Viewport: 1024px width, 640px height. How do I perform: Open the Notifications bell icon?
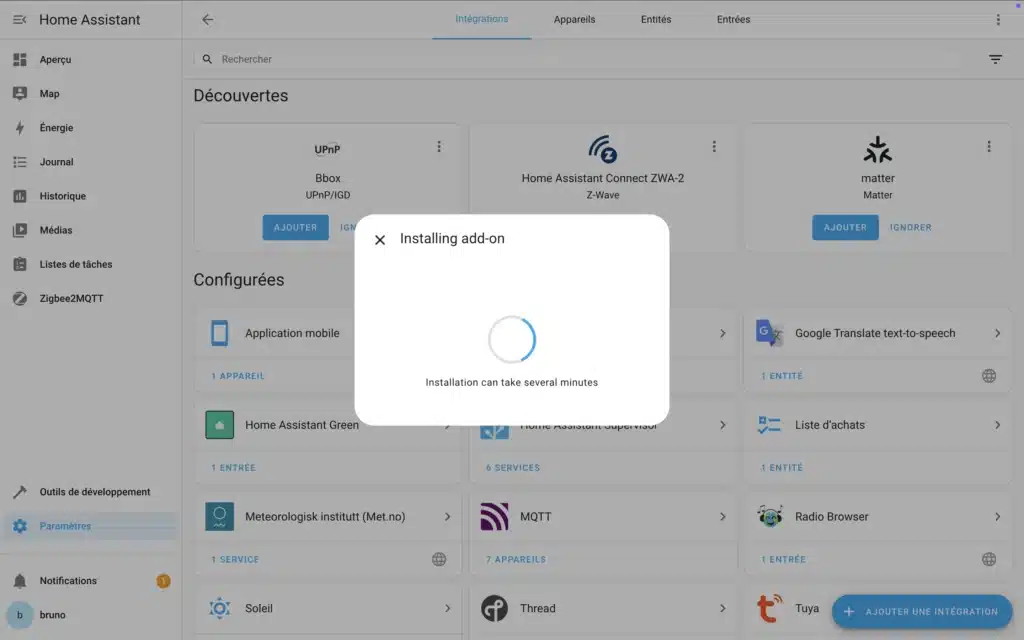(x=20, y=581)
